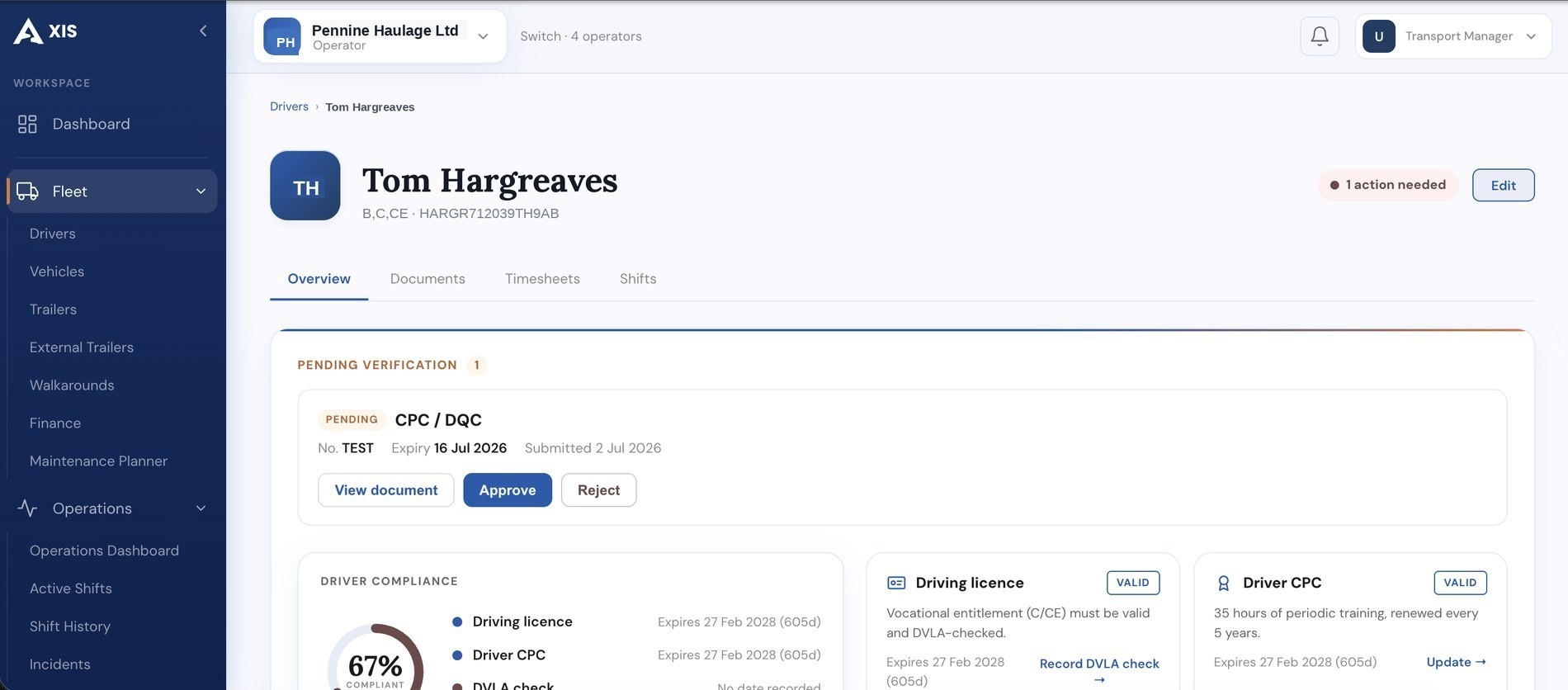Viewport: 1568px width, 690px height.
Task: Click the TH driver avatar
Action: coord(305,186)
